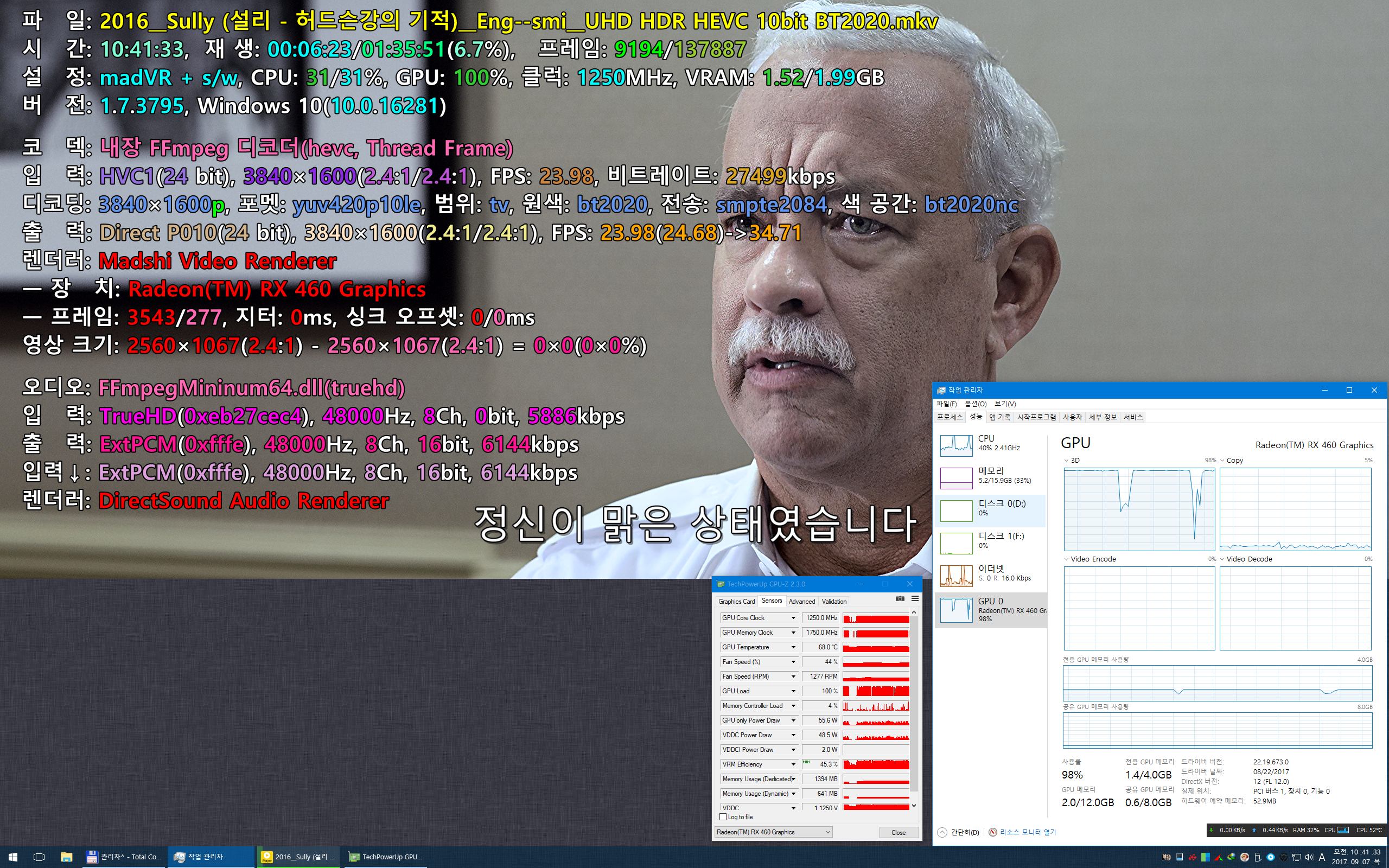The height and width of the screenshot is (868, 1389).
Task: Select GPU 0 in the performance sidebar
Action: pyautogui.click(x=991, y=610)
